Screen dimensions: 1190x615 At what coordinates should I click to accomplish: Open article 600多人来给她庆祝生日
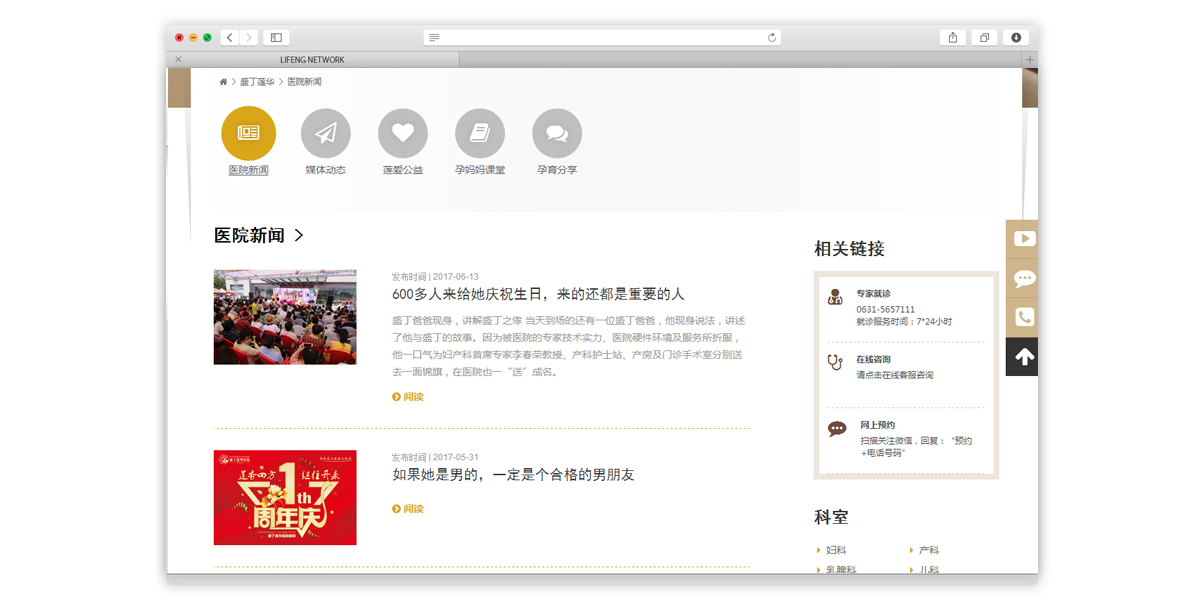(x=537, y=295)
